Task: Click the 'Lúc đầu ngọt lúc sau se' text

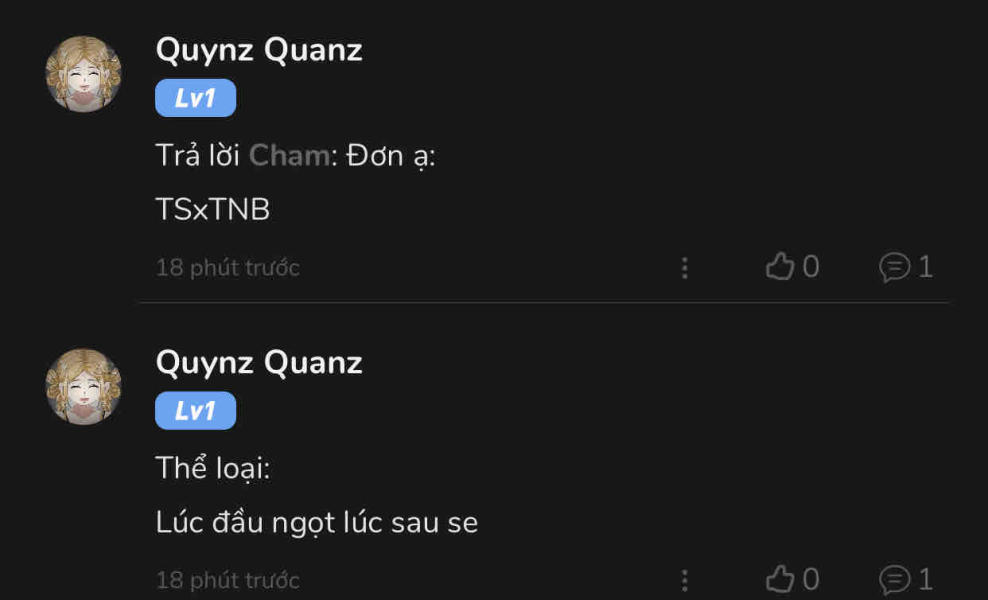Action: click(317, 523)
